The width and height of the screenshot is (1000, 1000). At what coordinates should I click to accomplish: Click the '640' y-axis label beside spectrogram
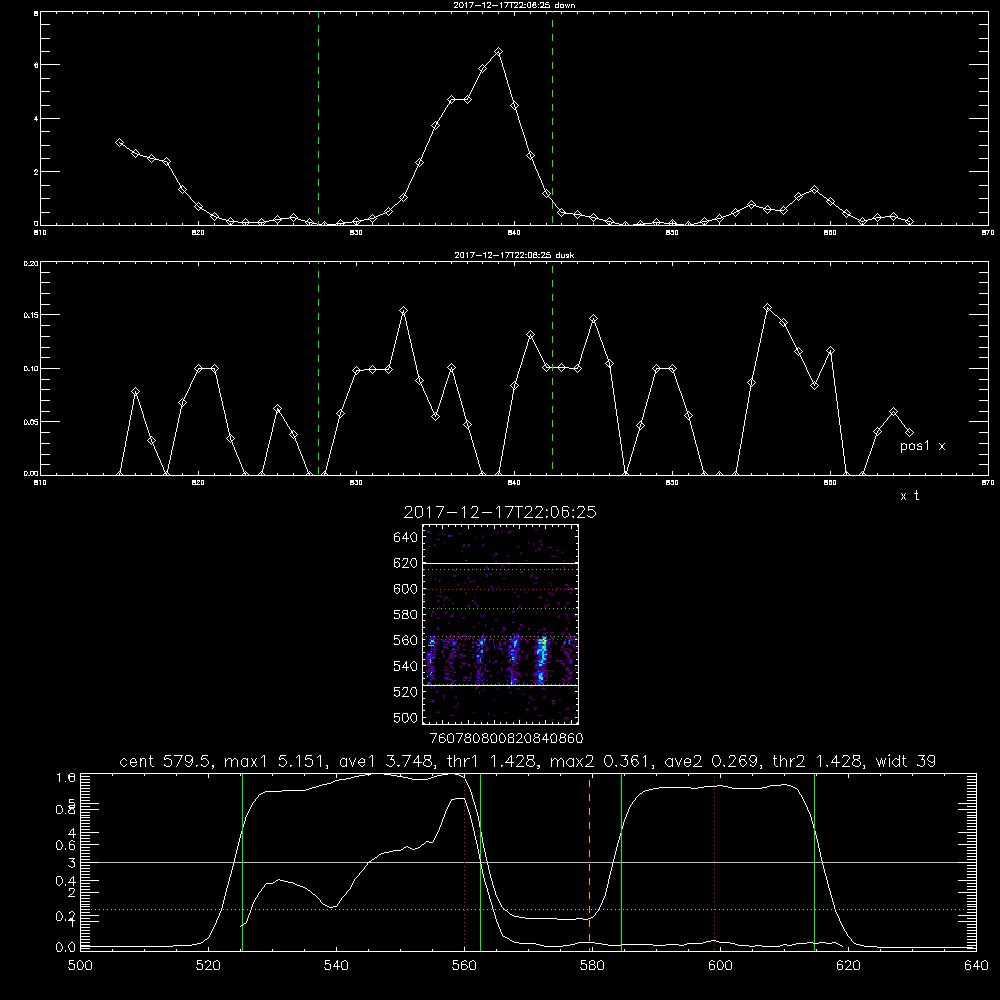pos(406,538)
